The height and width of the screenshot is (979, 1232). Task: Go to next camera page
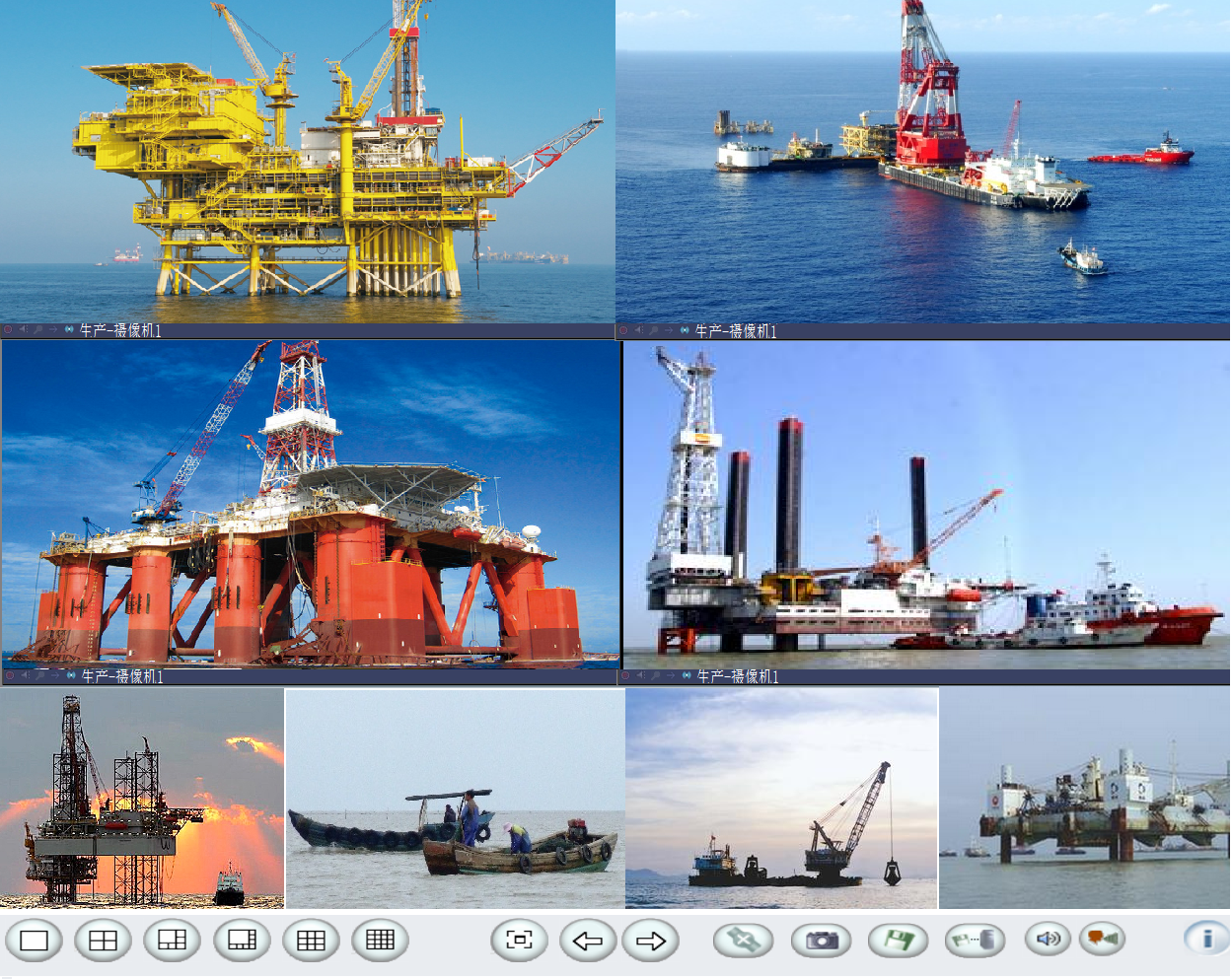click(x=651, y=941)
